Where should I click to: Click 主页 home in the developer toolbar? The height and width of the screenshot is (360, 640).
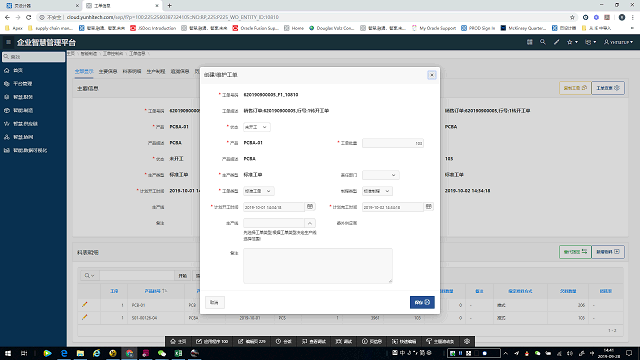(178, 341)
